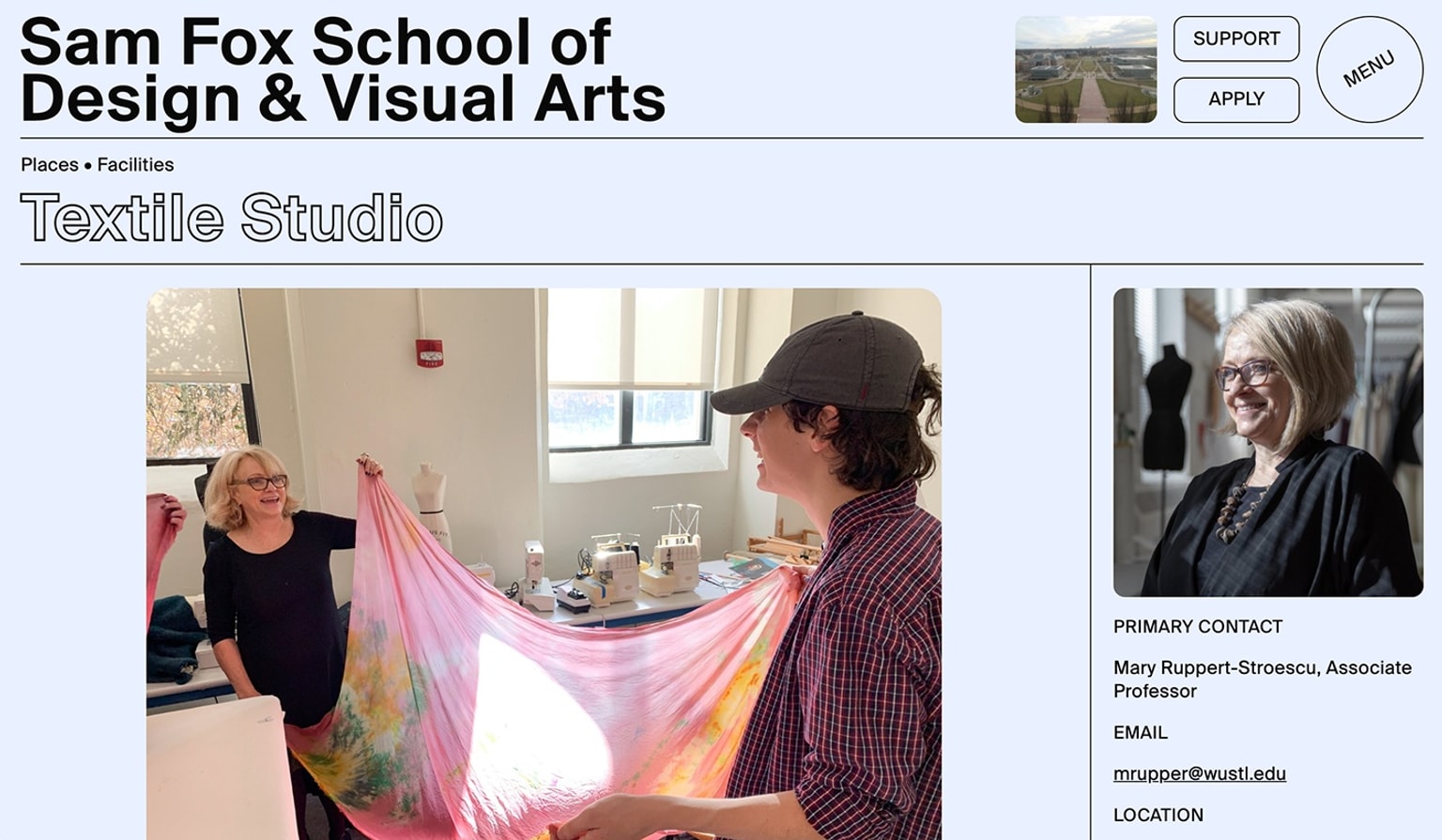
Task: Click the LOCATION label in sidebar
Action: pyautogui.click(x=1158, y=815)
